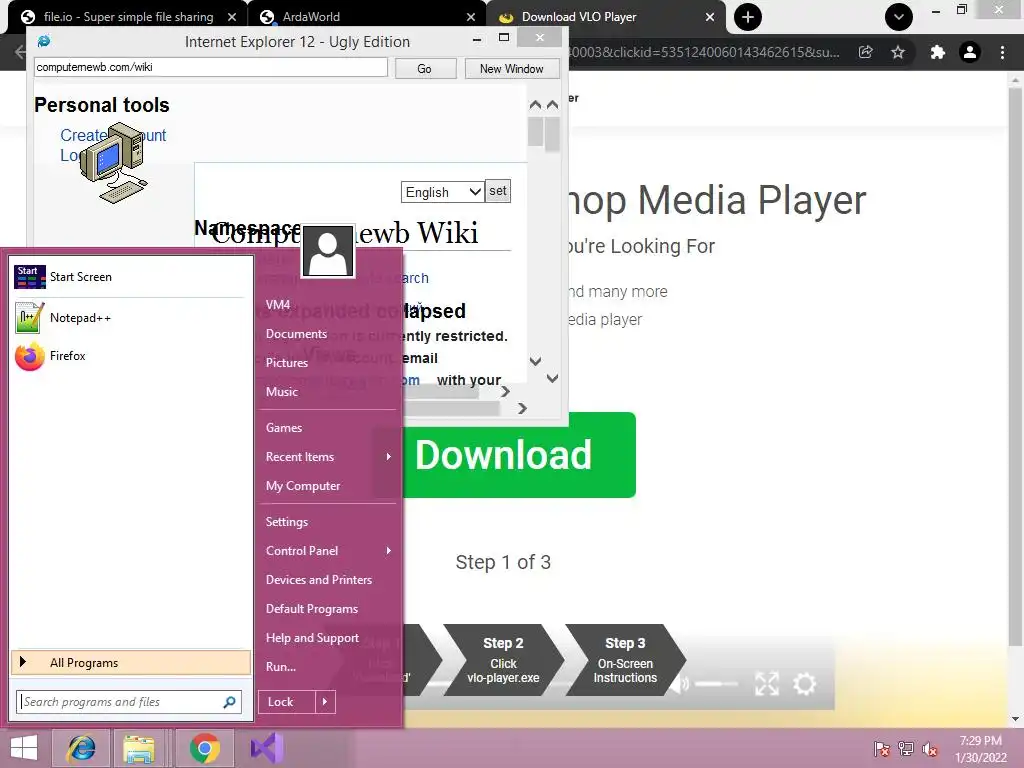The height and width of the screenshot is (768, 1024).
Task: Click the Action Center flag tray icon
Action: pos(881,749)
